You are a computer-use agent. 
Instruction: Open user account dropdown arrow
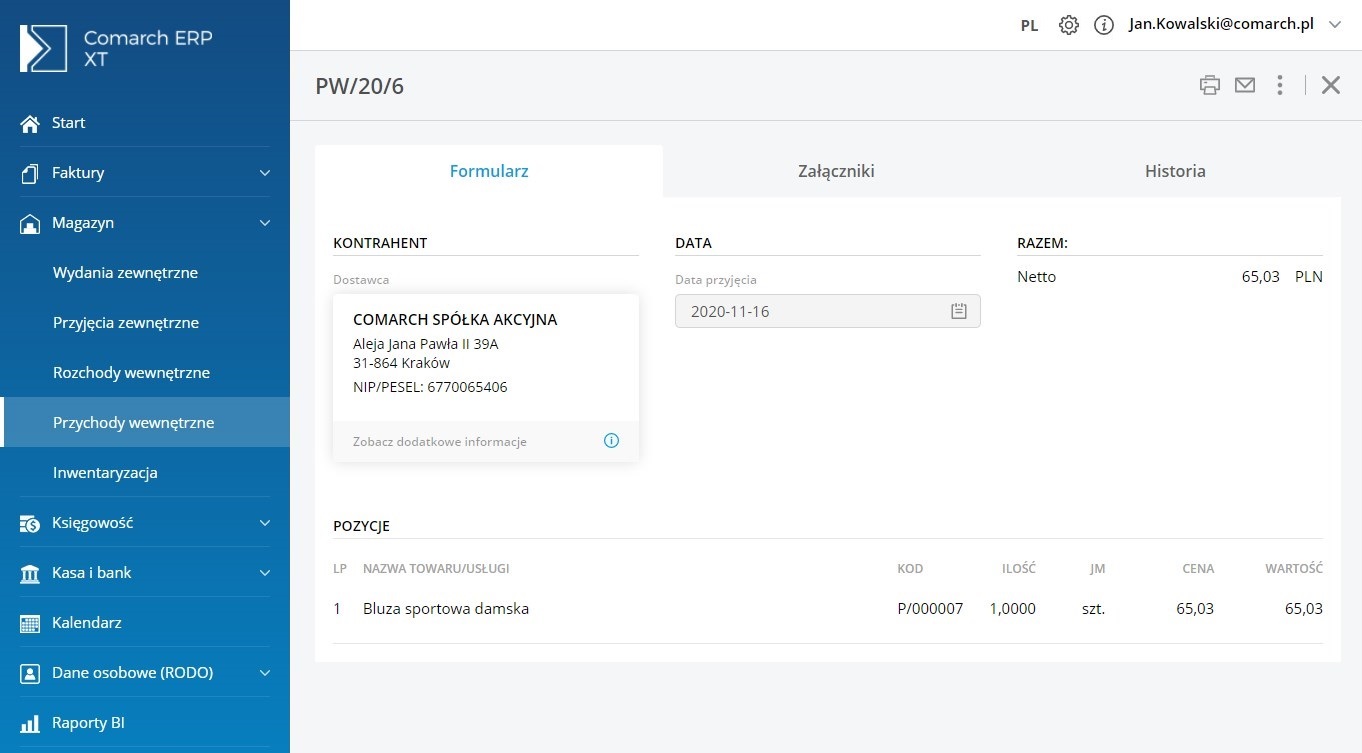pyautogui.click(x=1335, y=25)
